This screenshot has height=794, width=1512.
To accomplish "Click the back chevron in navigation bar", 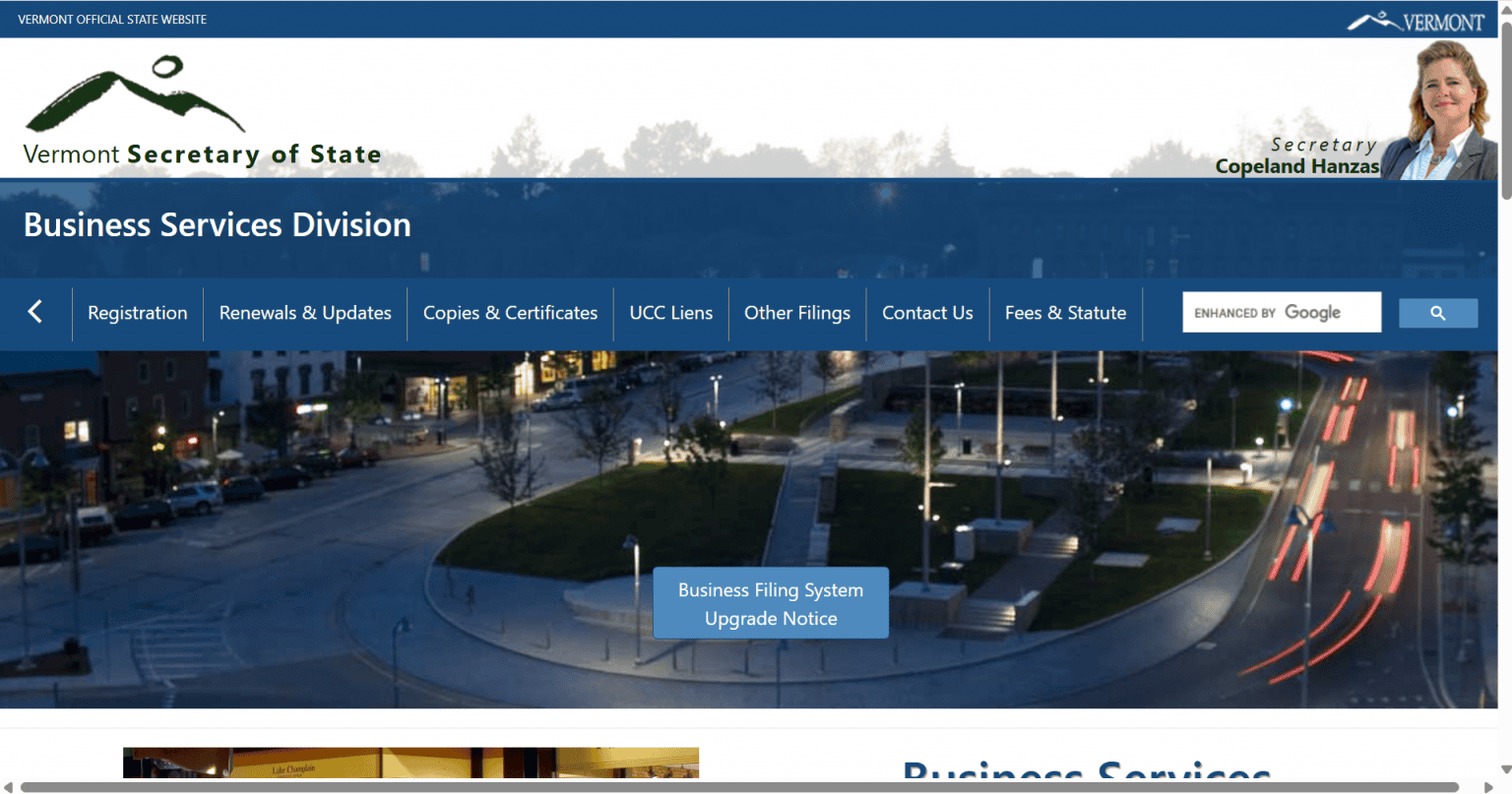I will click(35, 313).
